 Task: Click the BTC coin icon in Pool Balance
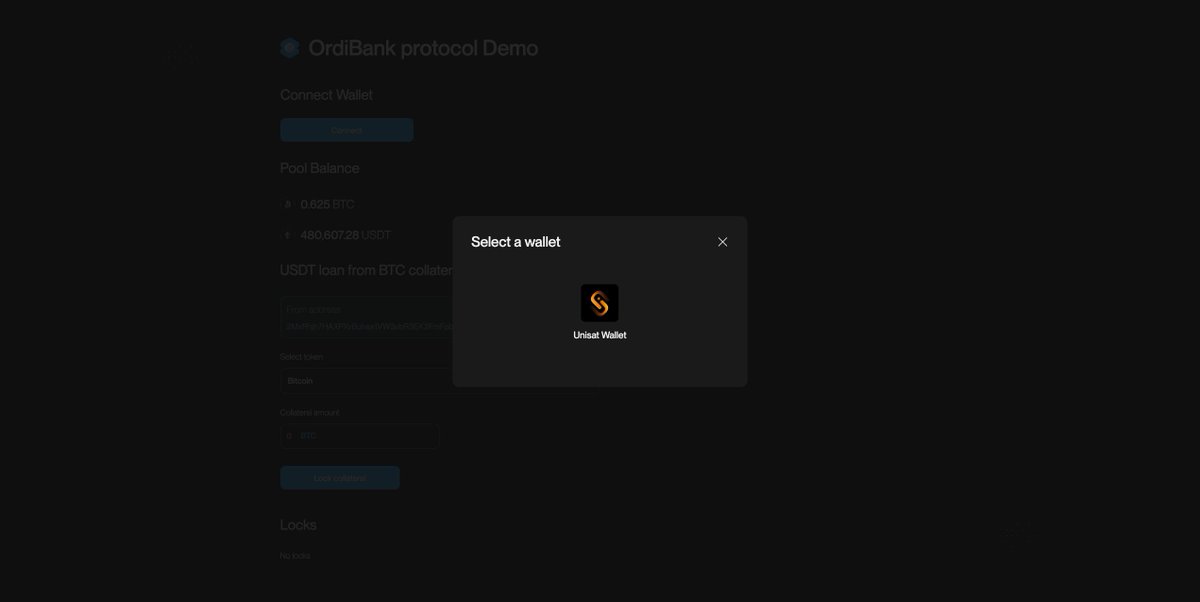288,204
